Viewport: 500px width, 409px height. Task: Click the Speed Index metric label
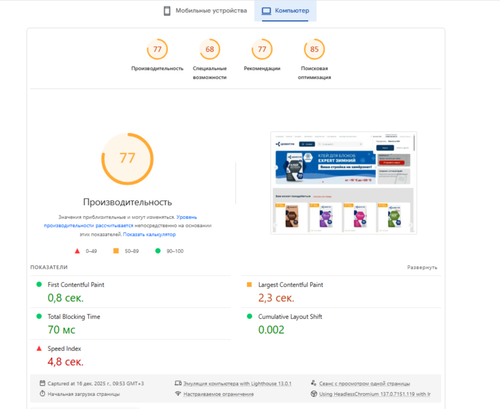[x=64, y=349]
